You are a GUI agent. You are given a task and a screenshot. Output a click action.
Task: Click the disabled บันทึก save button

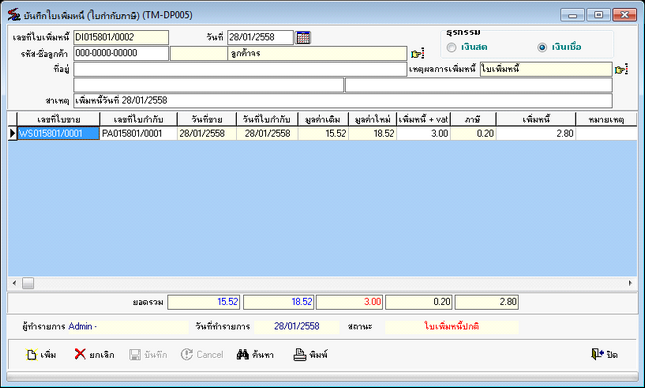pos(148,354)
